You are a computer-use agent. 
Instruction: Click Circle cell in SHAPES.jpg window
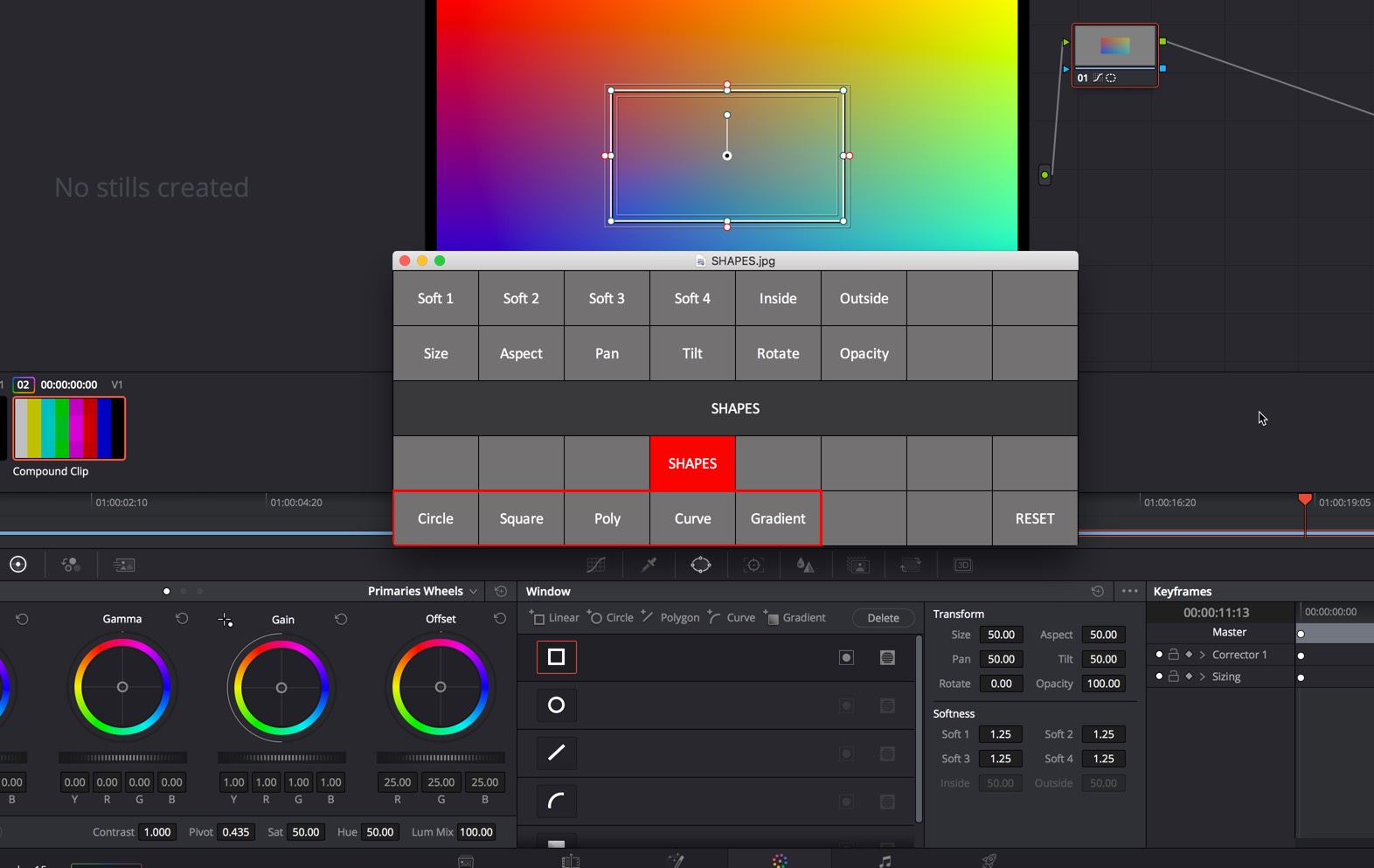435,518
